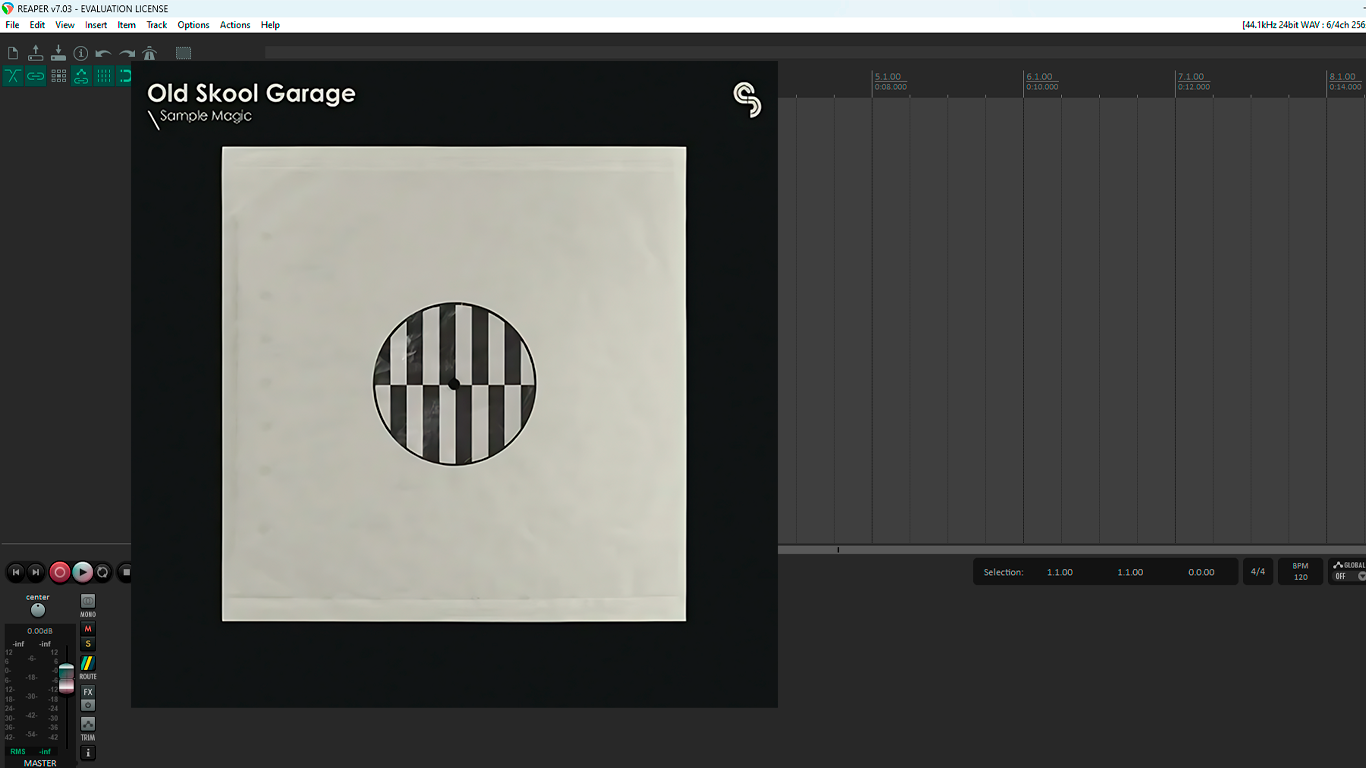Screen dimensions: 1366x768
Task: Open the Track menu
Action: pyautogui.click(x=157, y=25)
